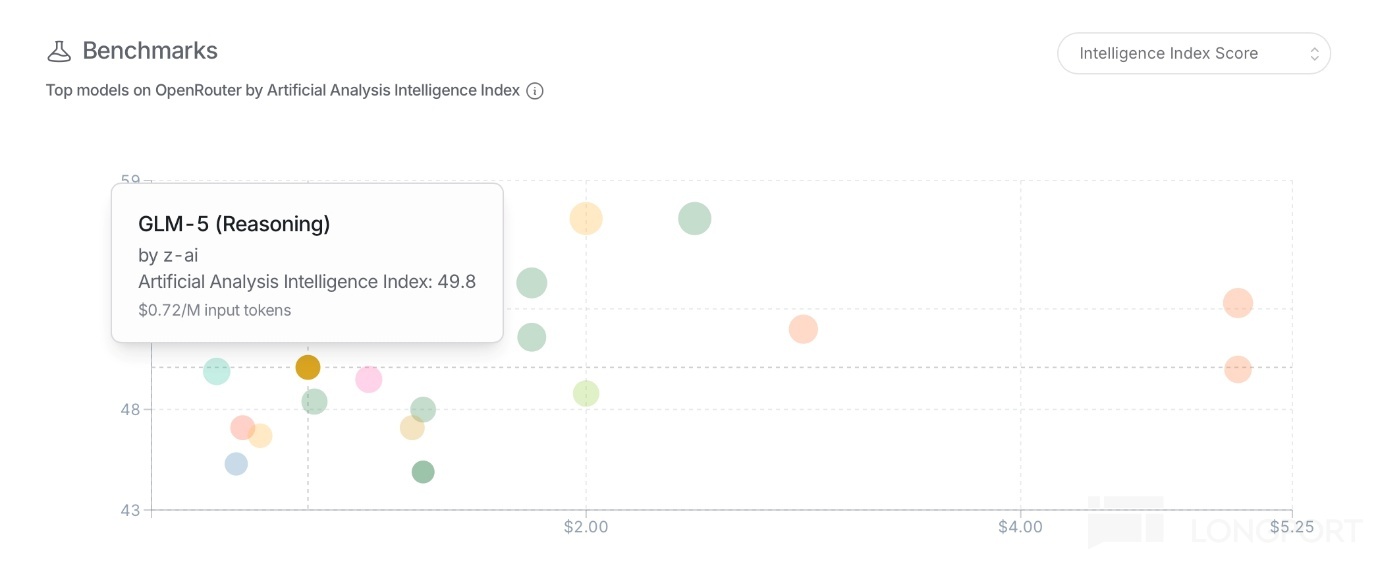The width and height of the screenshot is (1378, 564).
Task: Click the lower peach point at far right
Action: pyautogui.click(x=1238, y=370)
